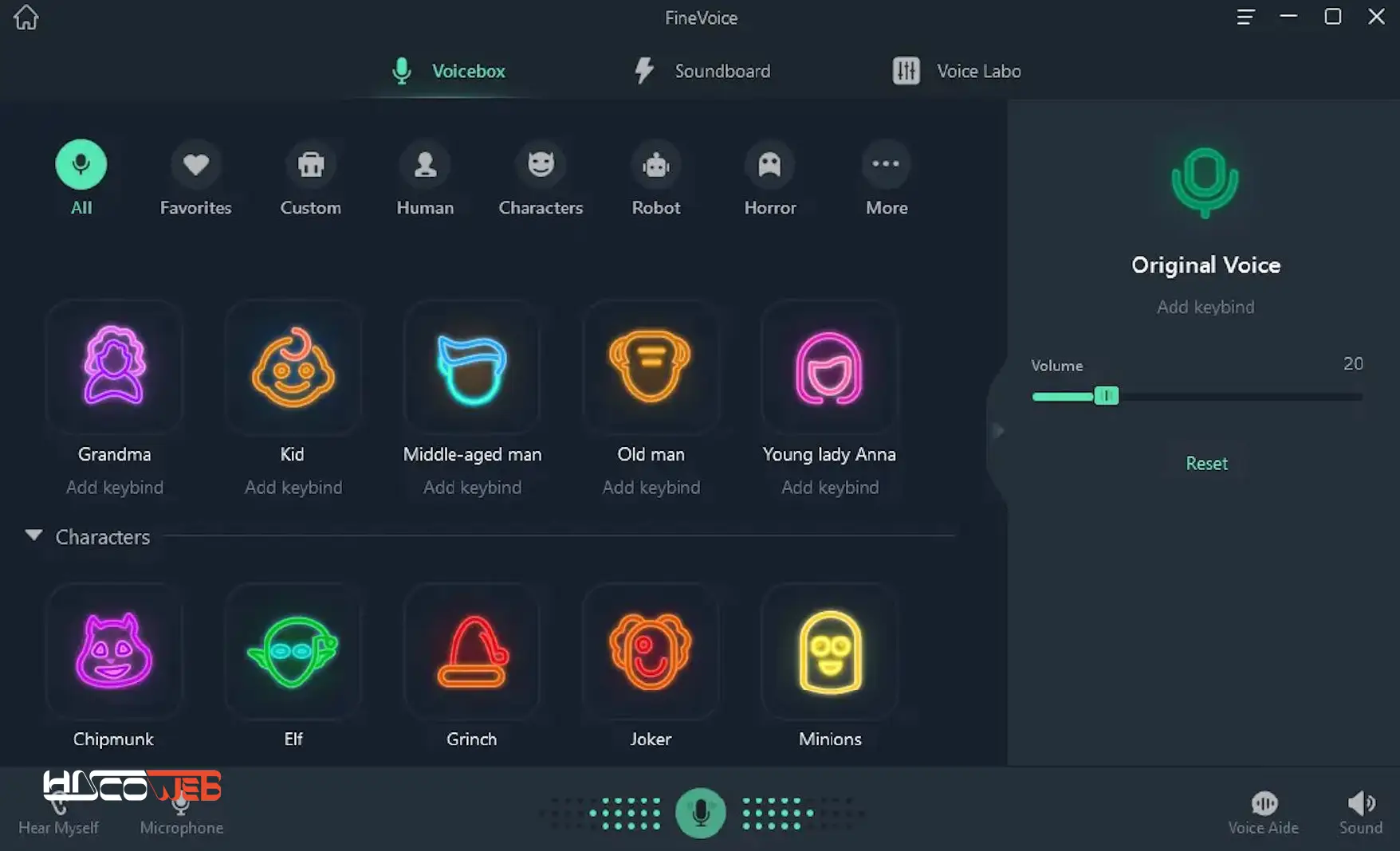1400x851 pixels.
Task: Click the Reset button
Action: [x=1206, y=463]
